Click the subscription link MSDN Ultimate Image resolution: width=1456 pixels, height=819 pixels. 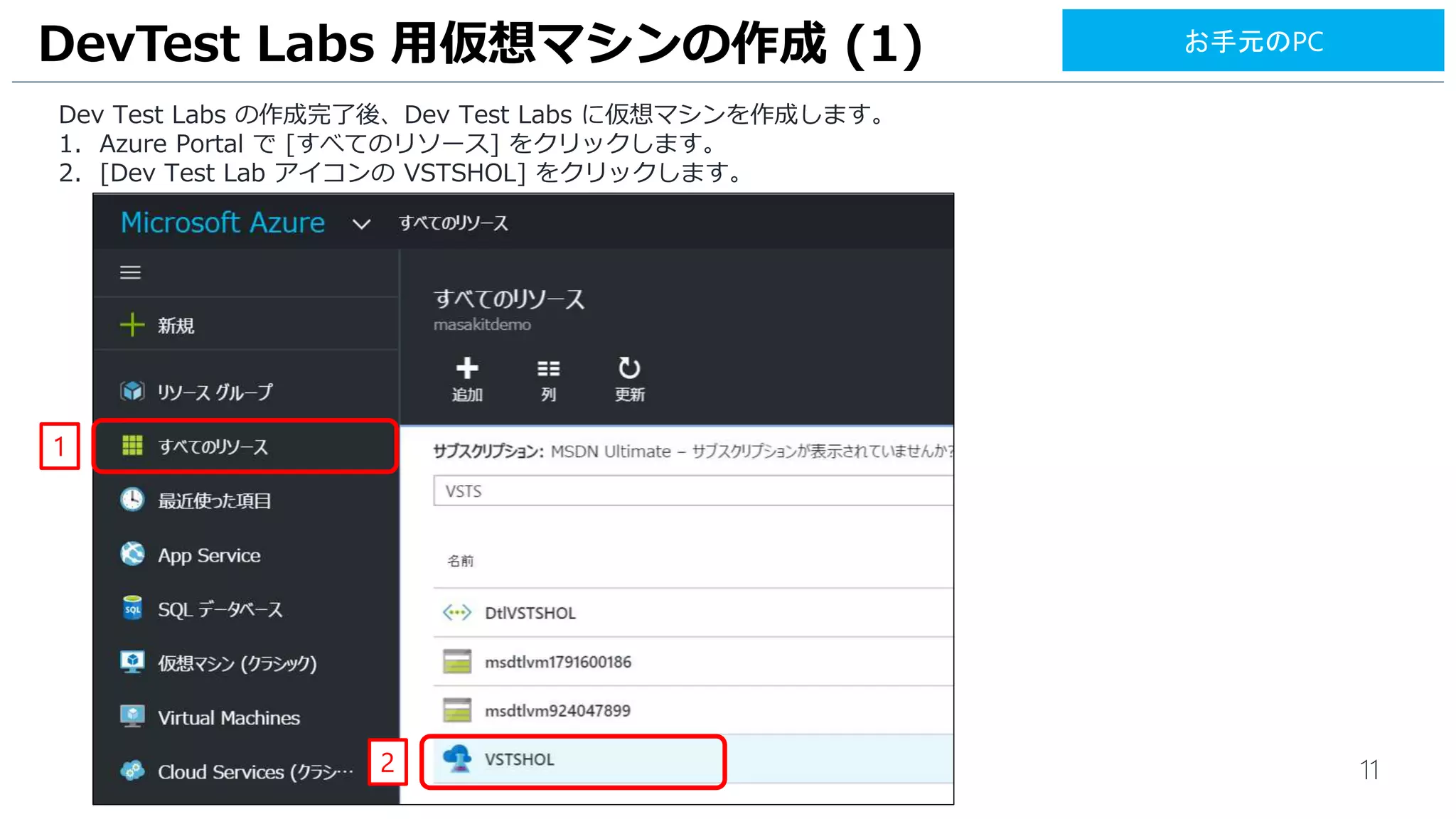611,451
